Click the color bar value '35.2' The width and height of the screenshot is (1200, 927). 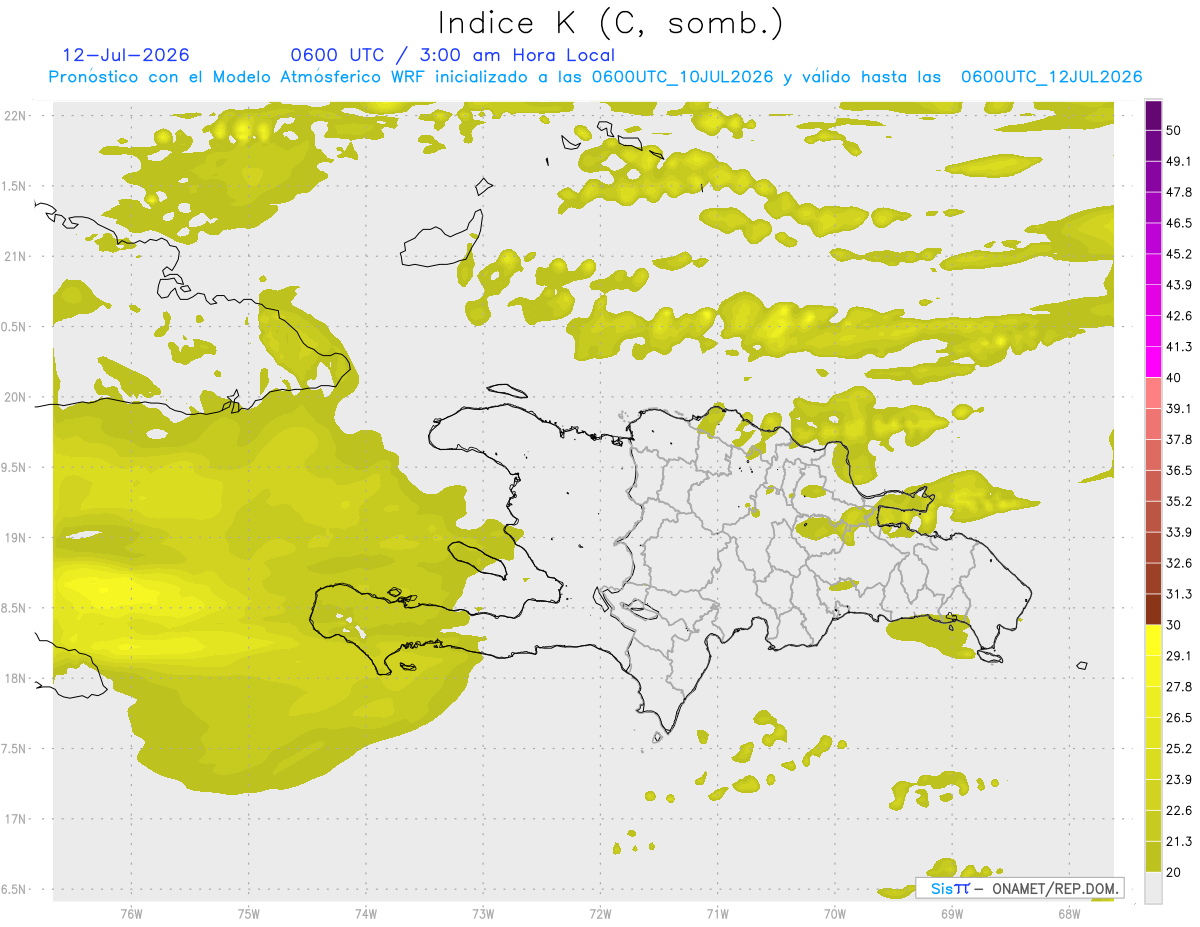[x=1179, y=501]
